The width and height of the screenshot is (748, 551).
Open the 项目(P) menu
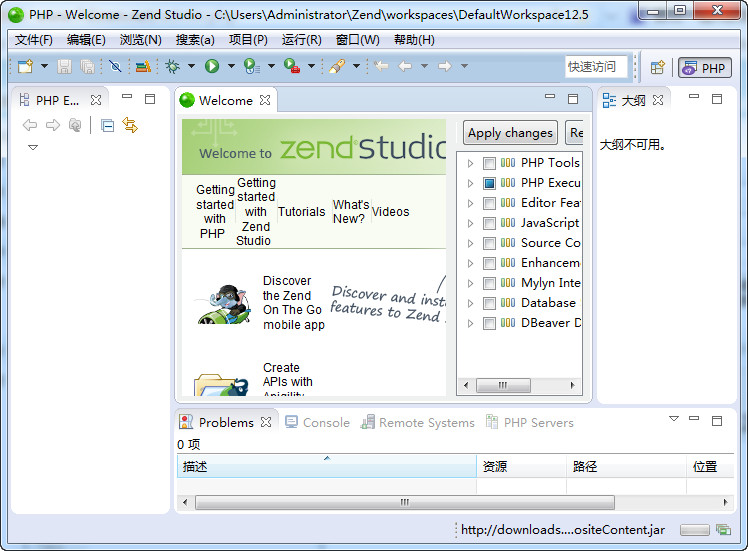[248, 40]
